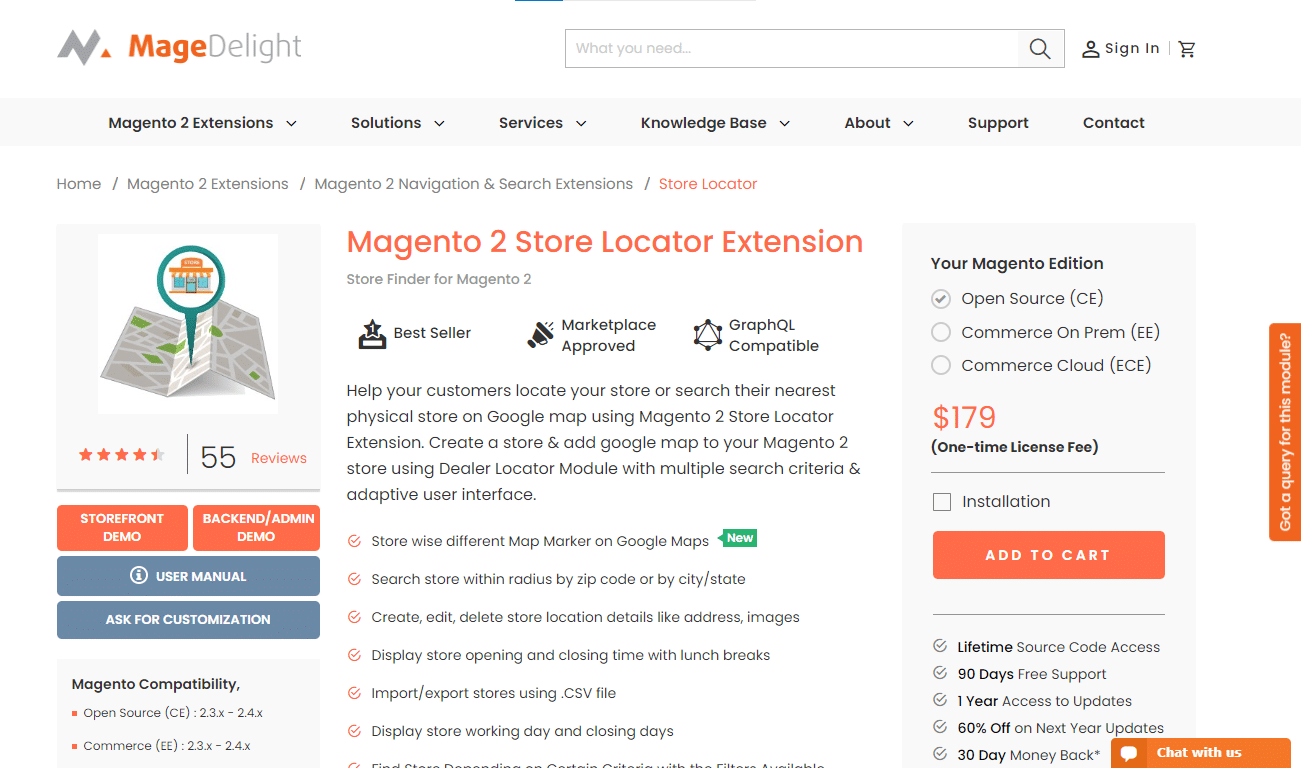
Task: Click the GraphQL Compatible icon
Action: 708,335
